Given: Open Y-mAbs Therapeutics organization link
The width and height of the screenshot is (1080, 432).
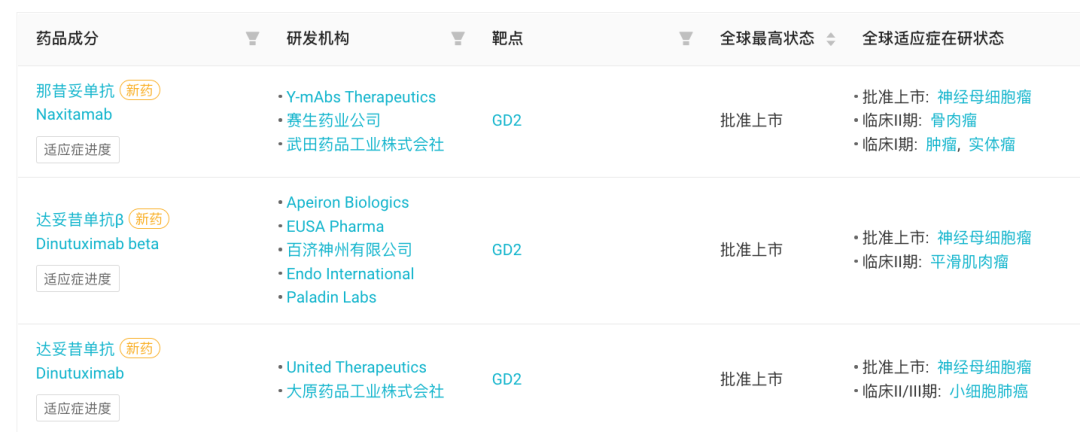Looking at the screenshot, I should pos(361,97).
